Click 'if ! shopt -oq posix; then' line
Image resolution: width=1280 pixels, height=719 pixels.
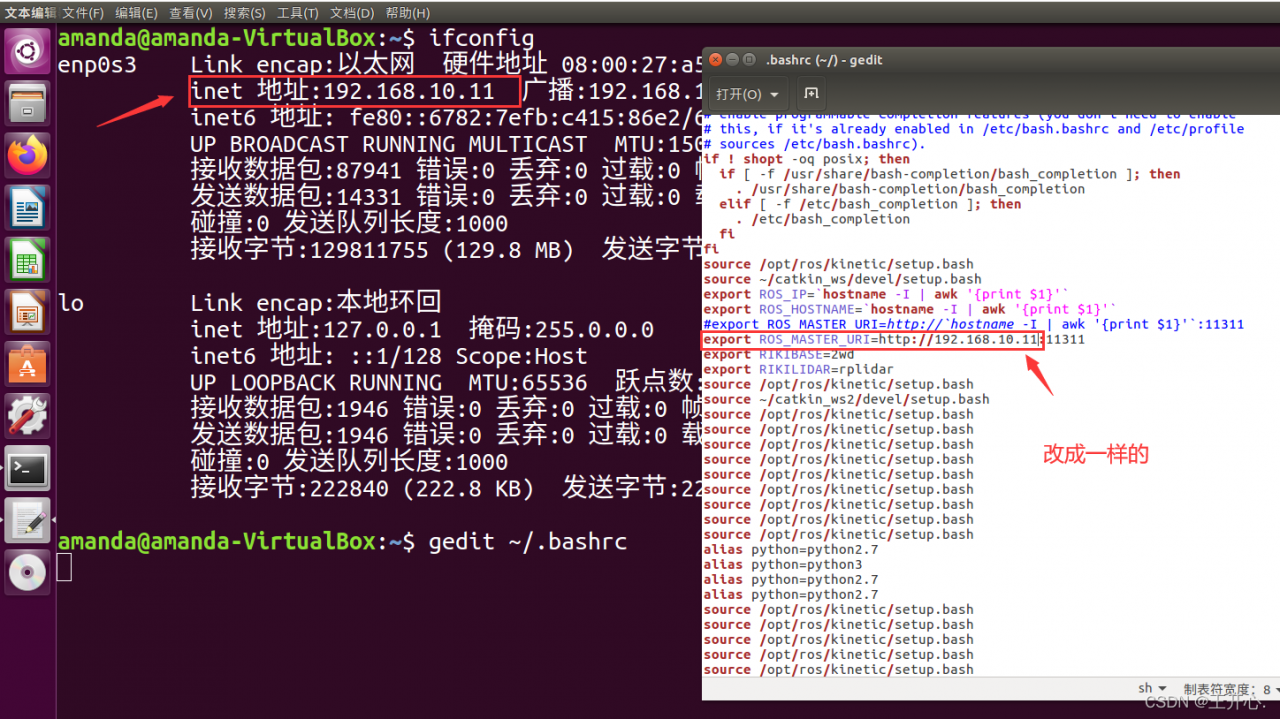[x=806, y=158]
